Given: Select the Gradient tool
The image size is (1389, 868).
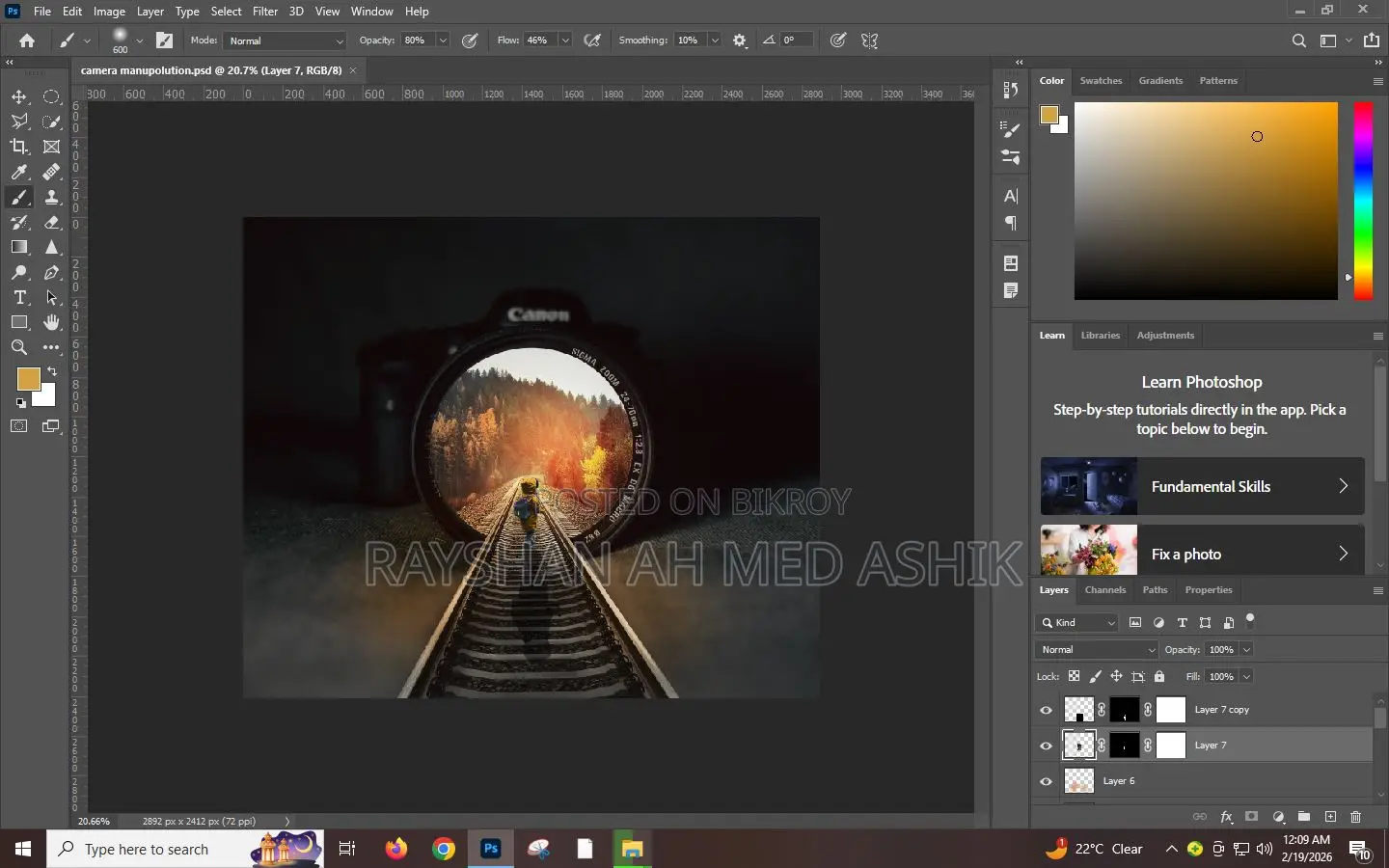Looking at the screenshot, I should pyautogui.click(x=19, y=247).
